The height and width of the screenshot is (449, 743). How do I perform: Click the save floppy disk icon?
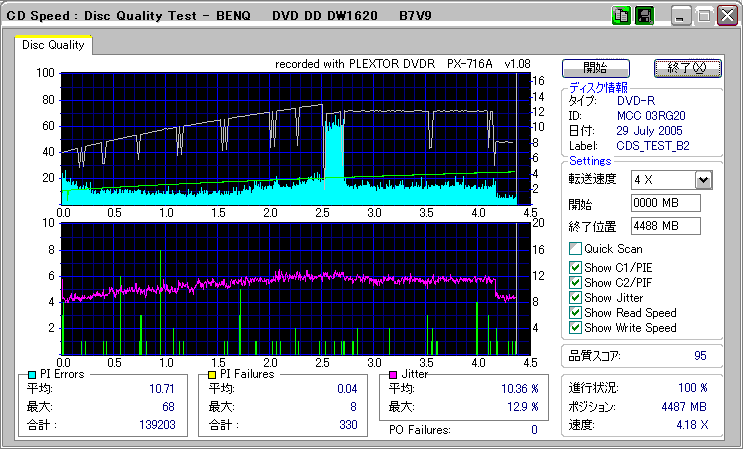tap(644, 16)
